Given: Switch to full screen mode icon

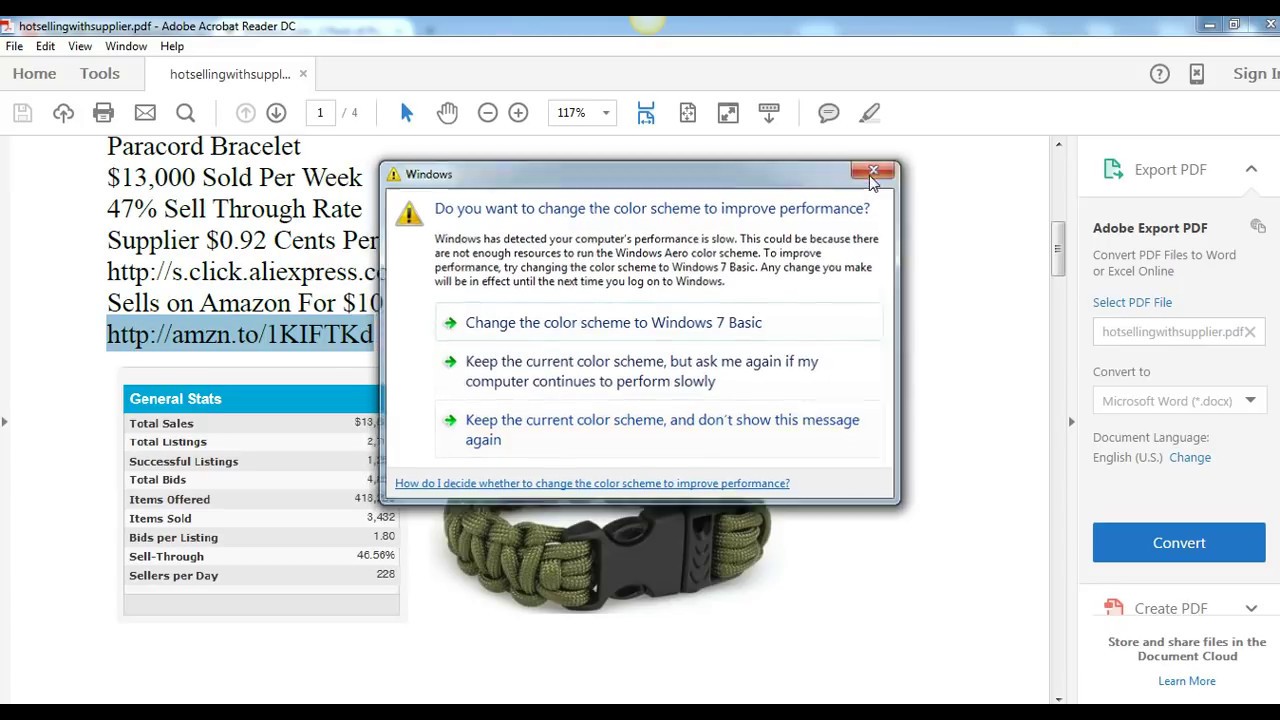Looking at the screenshot, I should (x=728, y=113).
